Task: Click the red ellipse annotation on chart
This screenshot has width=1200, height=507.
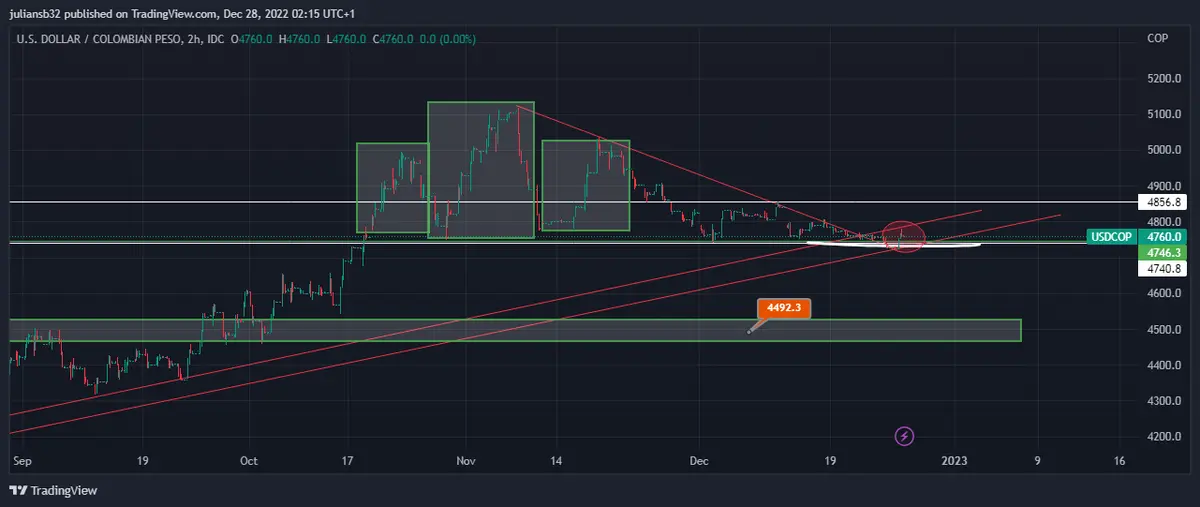Action: [x=904, y=237]
